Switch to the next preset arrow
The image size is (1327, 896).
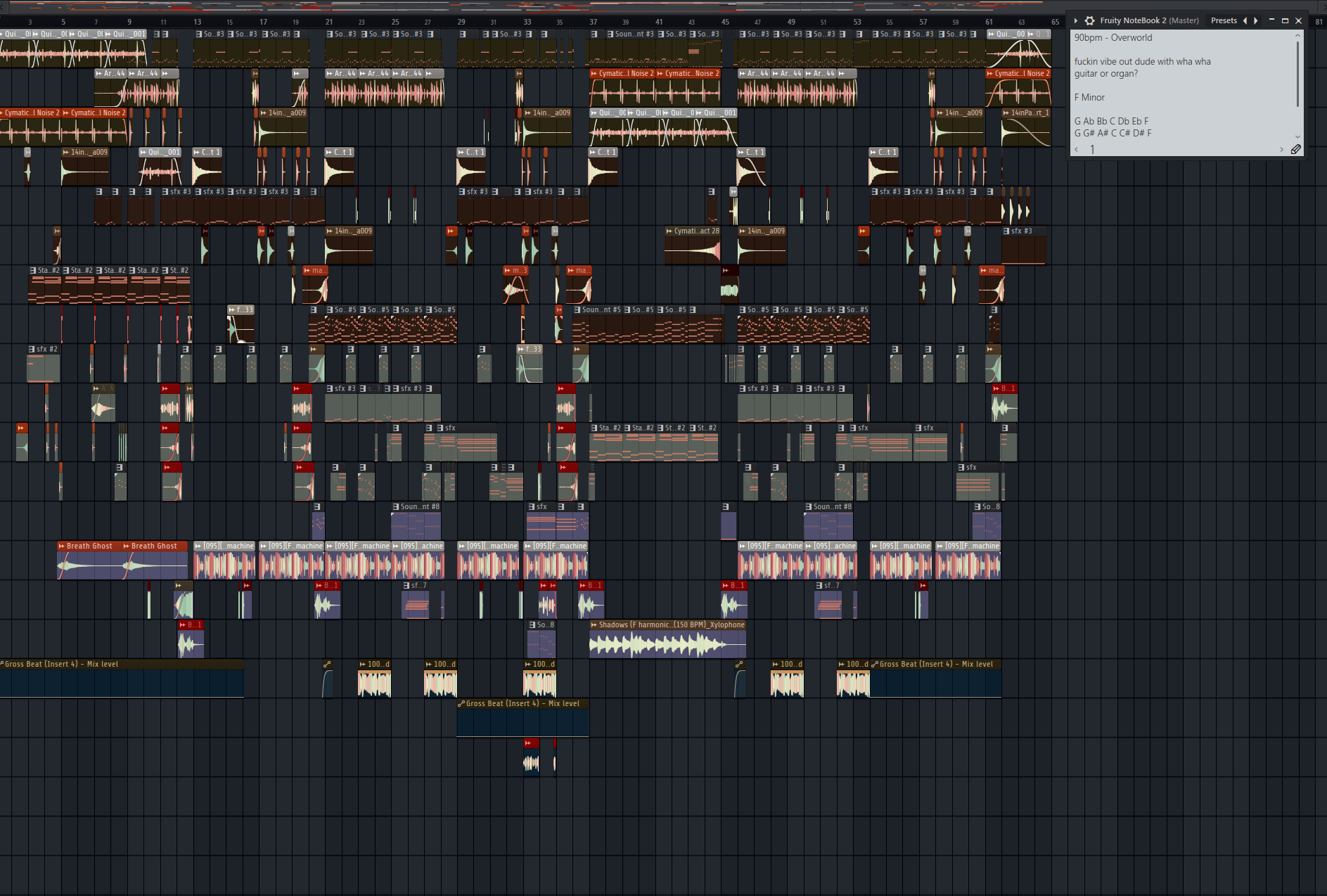[x=1256, y=21]
